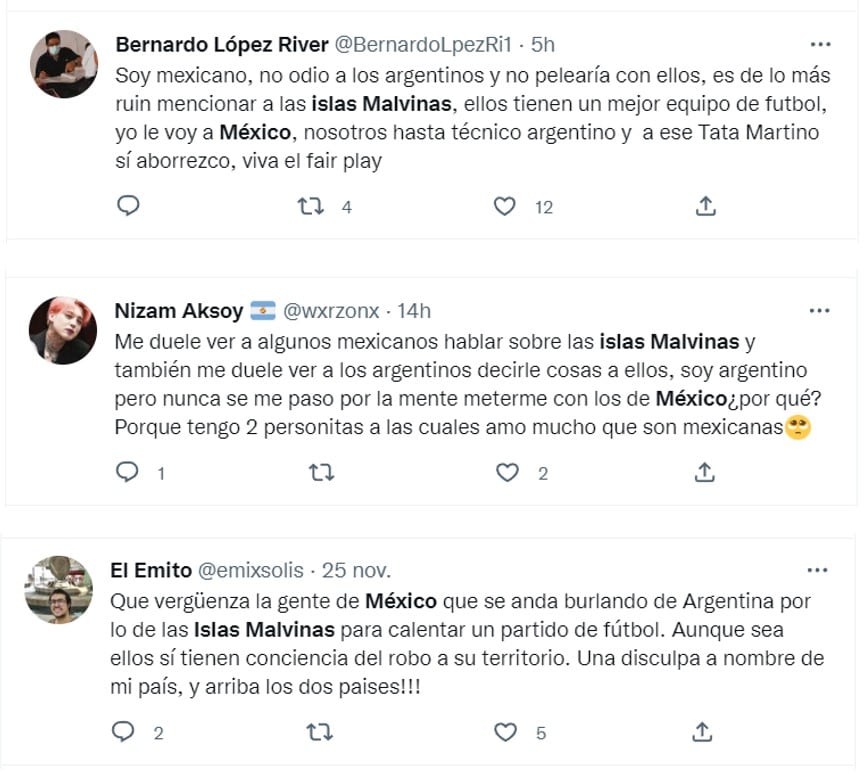View Nizam Aksoy's profile picture
The width and height of the screenshot is (865, 773).
[62, 330]
